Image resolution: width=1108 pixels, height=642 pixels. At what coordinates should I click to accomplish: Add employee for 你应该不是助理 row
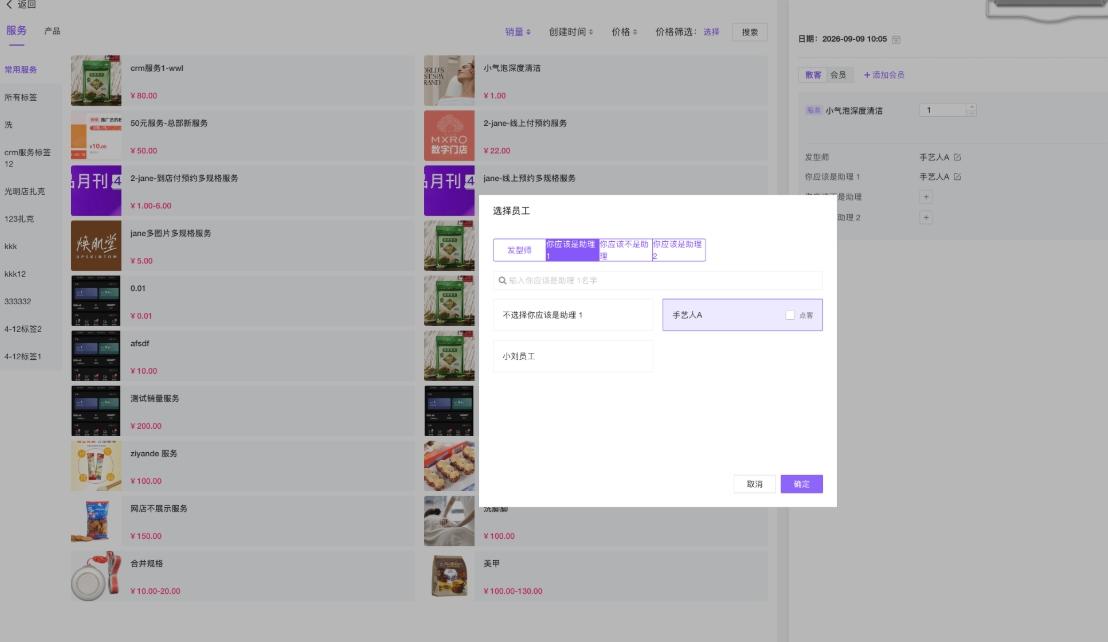[926, 197]
